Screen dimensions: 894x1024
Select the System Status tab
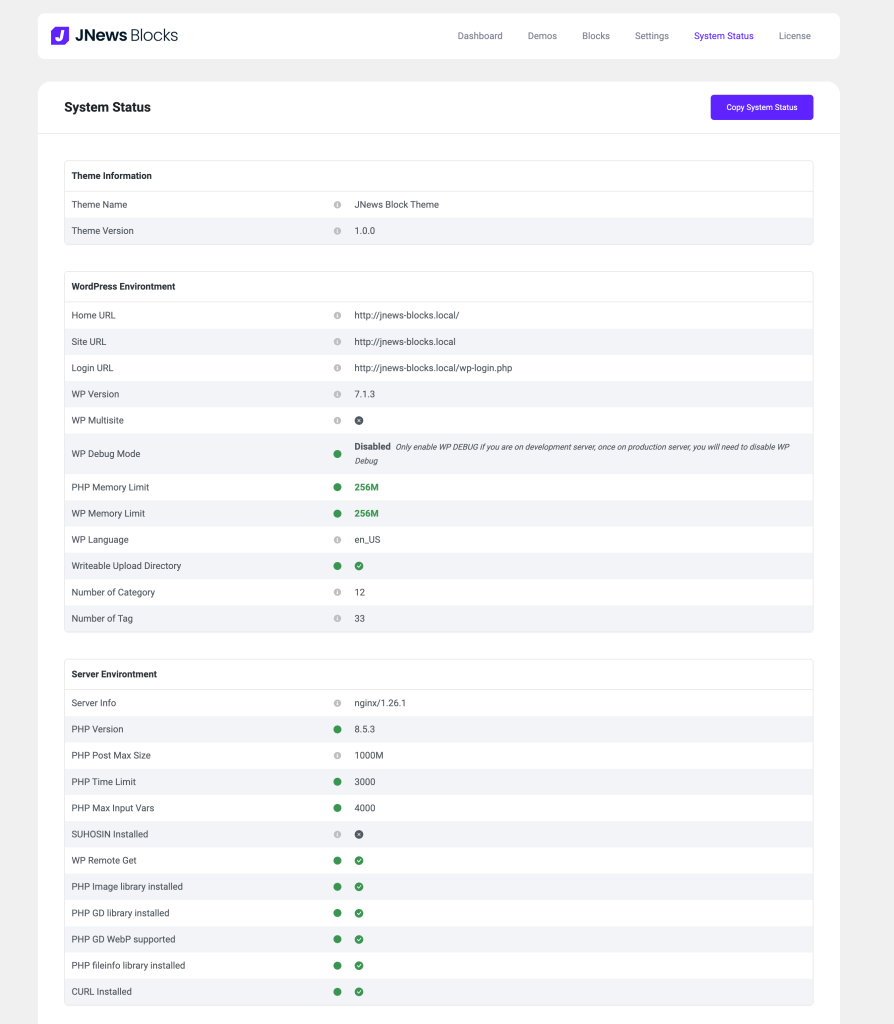(x=724, y=36)
